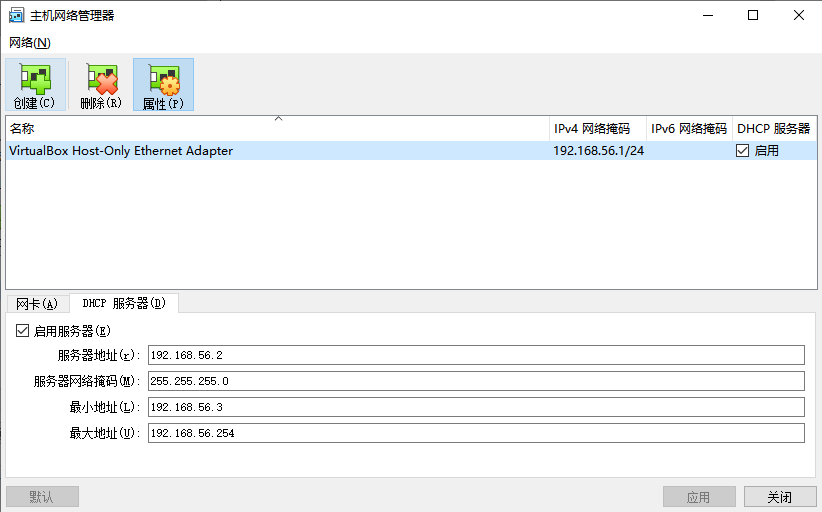Close window with the X button
822x512 pixels.
pyautogui.click(x=798, y=15)
